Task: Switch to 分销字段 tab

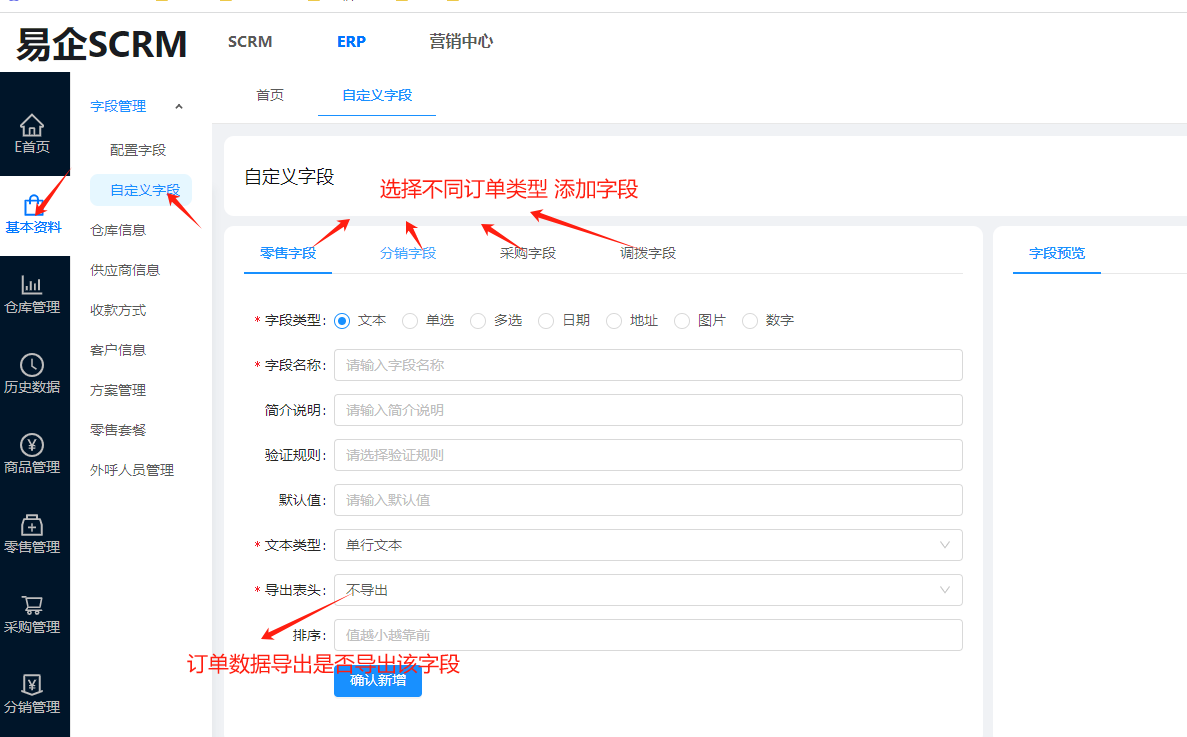Action: [x=408, y=253]
